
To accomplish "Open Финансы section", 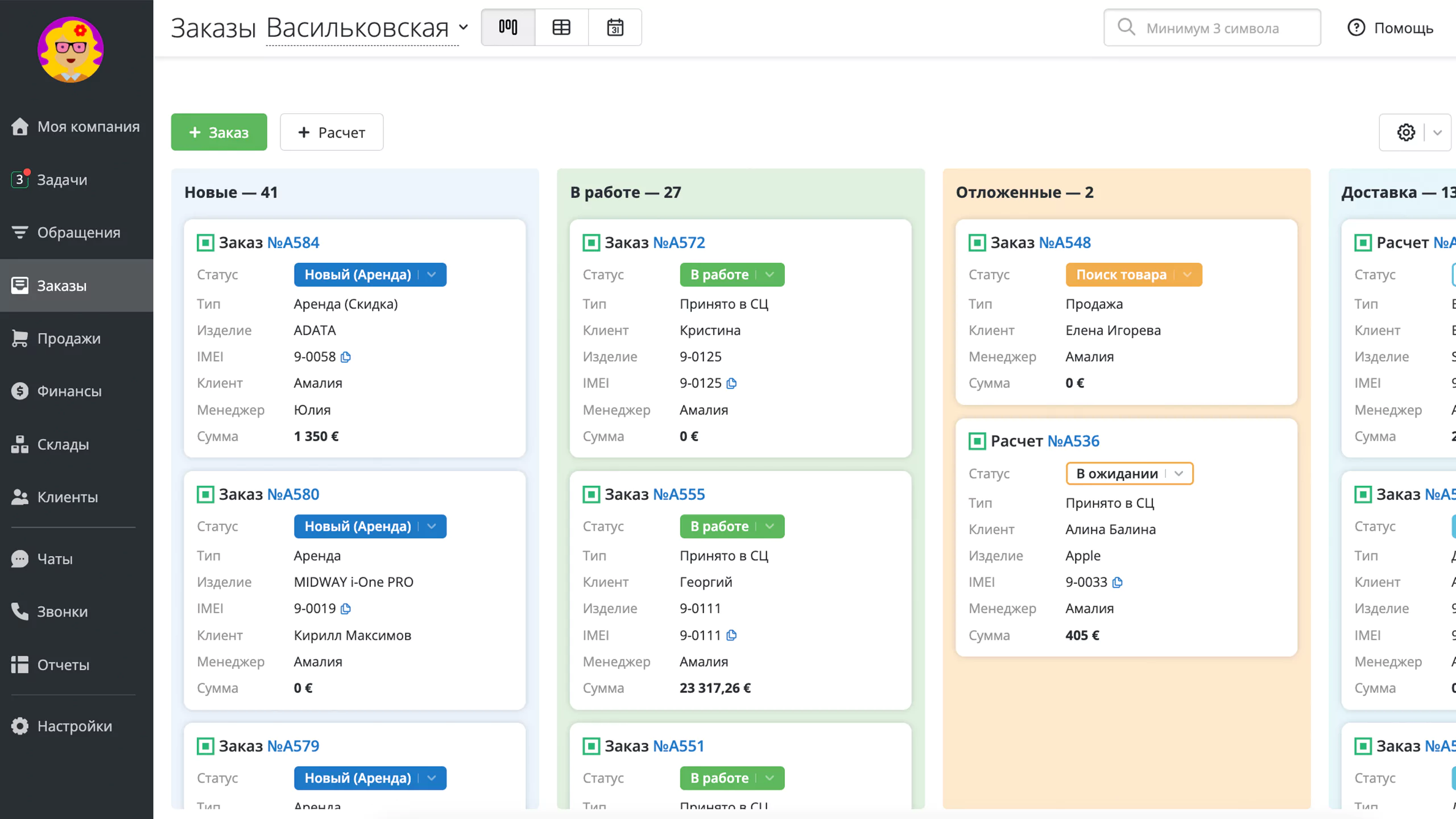I will pyautogui.click(x=76, y=391).
